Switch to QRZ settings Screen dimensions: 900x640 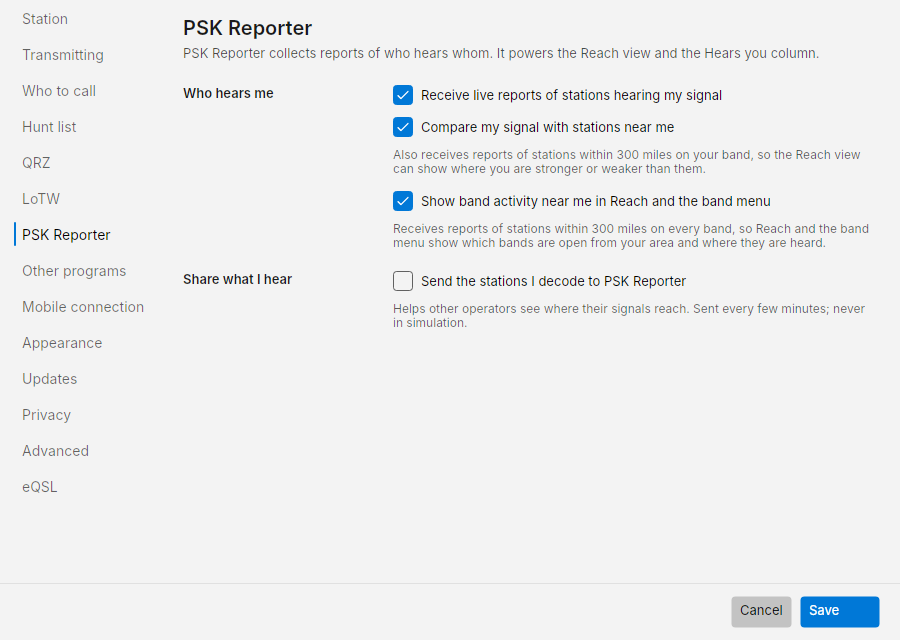point(36,163)
